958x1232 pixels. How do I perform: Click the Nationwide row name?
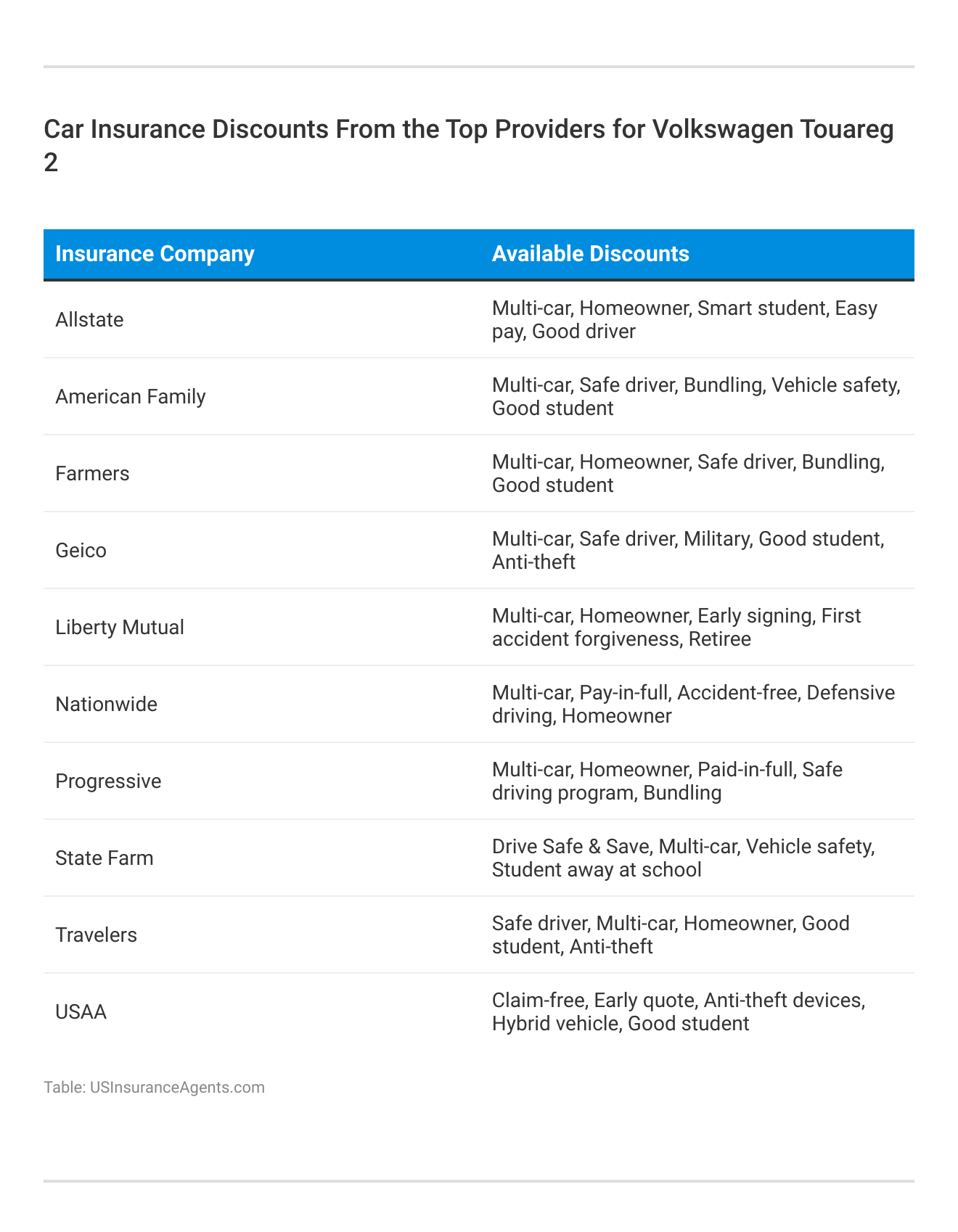[106, 705]
